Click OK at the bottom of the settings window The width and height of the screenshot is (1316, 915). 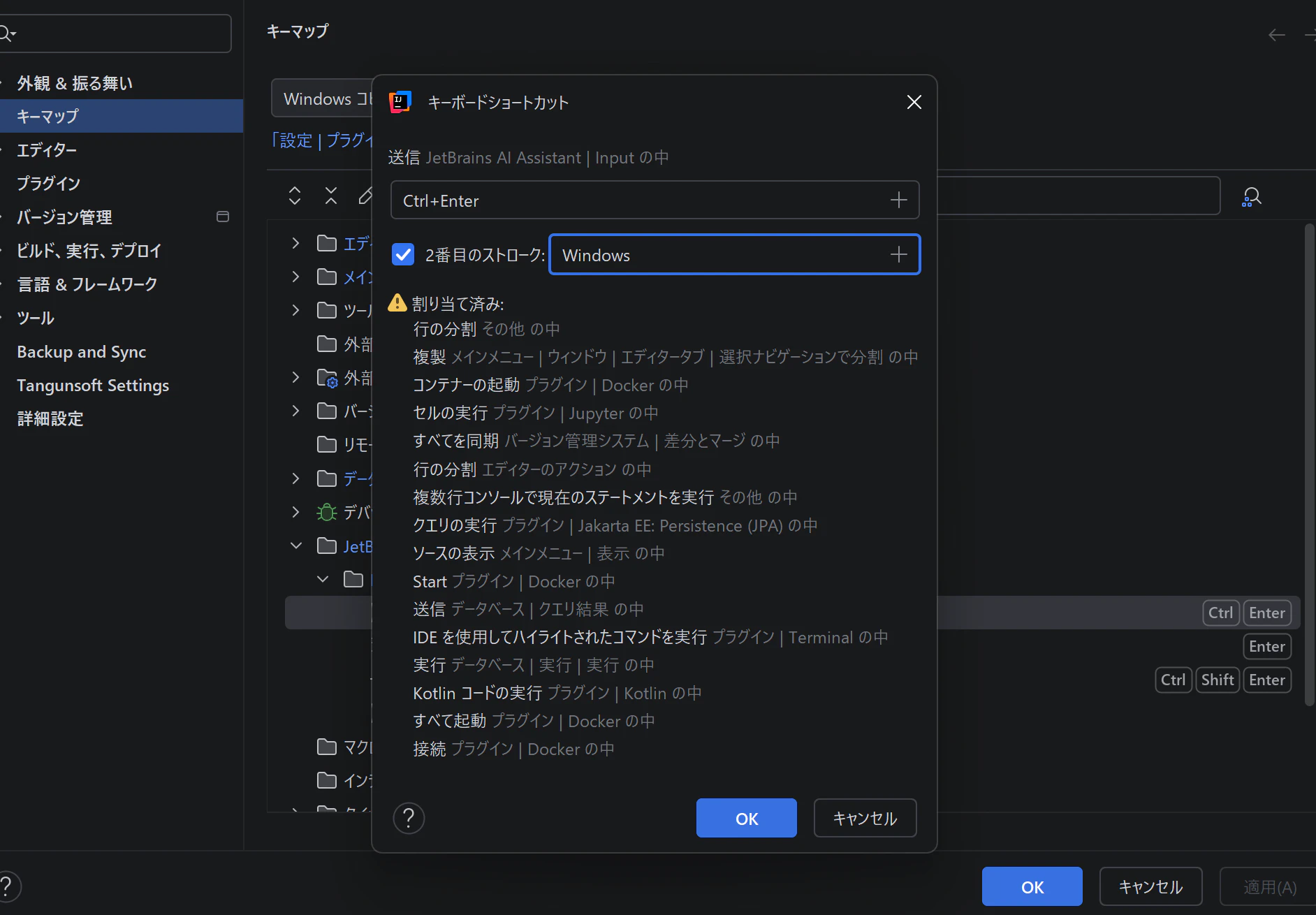(1032, 886)
